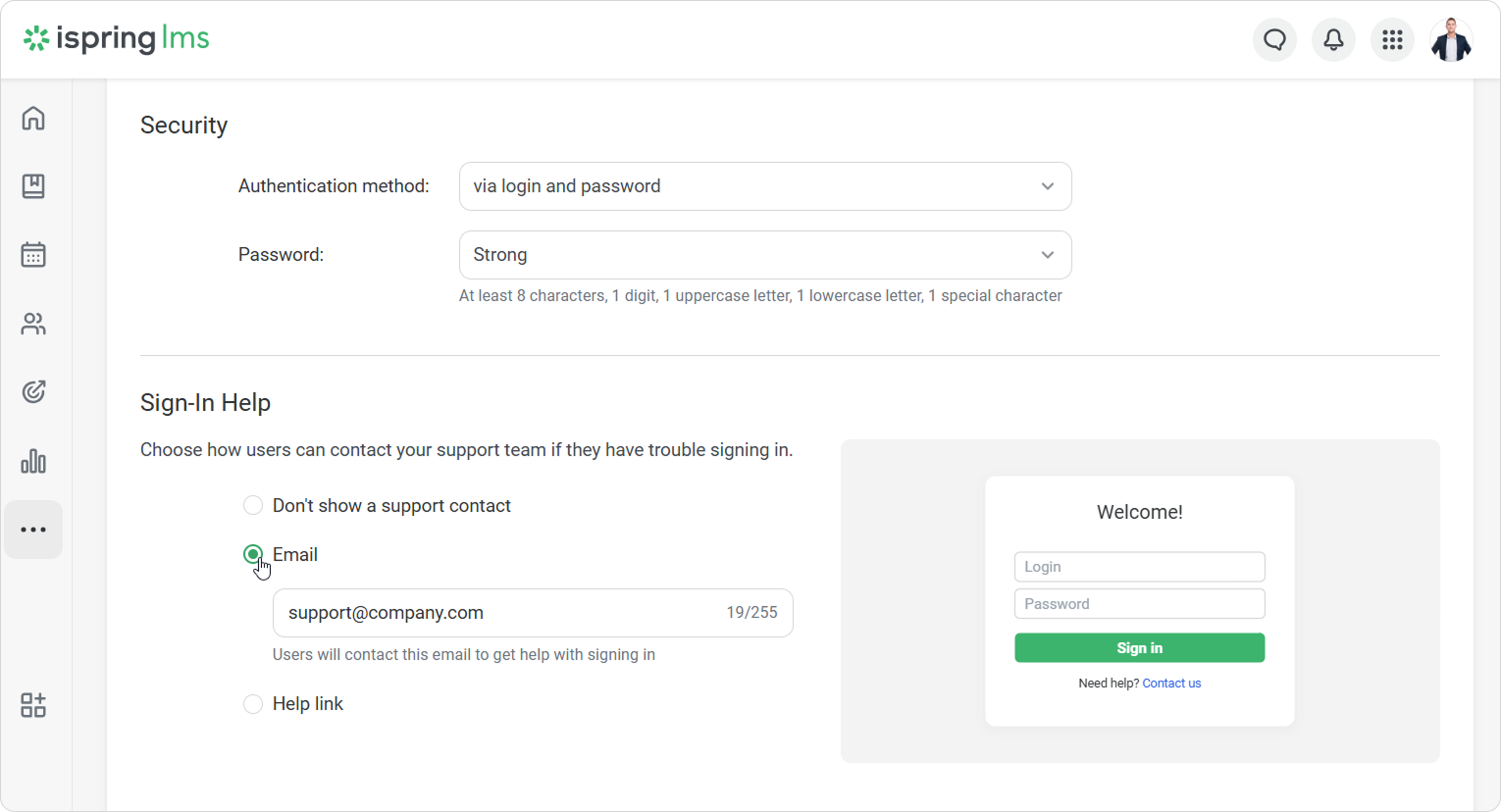Open the chat bubble icon in header
Viewport: 1501px width, 812px height.
[x=1274, y=40]
